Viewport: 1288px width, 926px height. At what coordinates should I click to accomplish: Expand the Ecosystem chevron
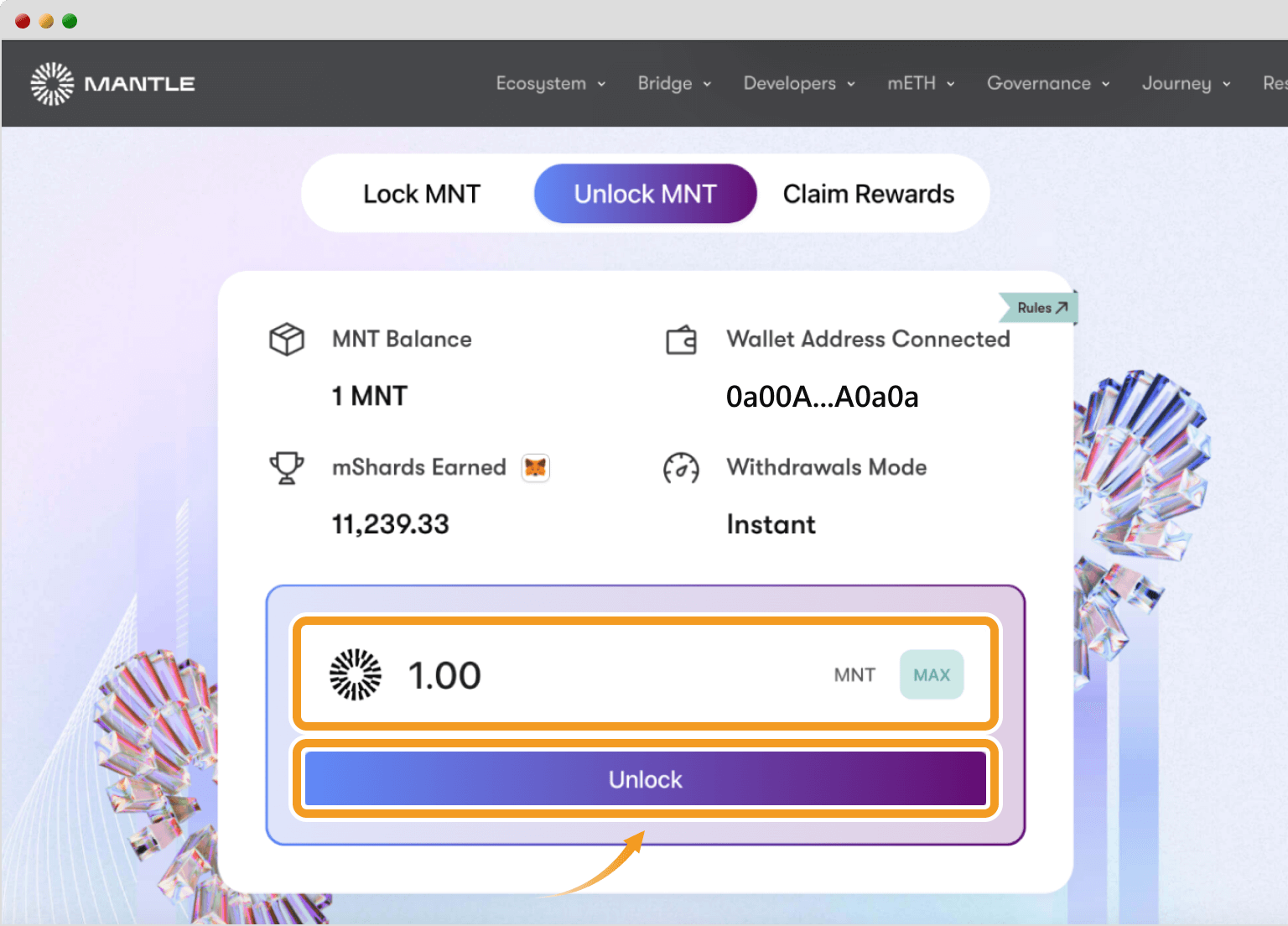pos(601,84)
